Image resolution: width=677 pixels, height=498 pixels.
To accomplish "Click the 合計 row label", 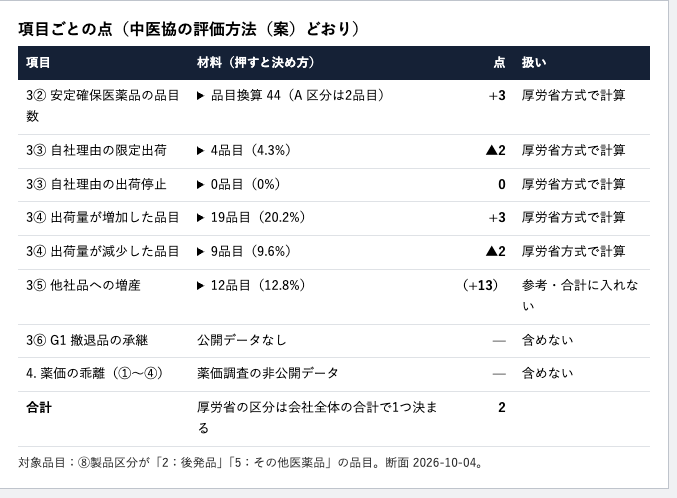I will click(39, 407).
